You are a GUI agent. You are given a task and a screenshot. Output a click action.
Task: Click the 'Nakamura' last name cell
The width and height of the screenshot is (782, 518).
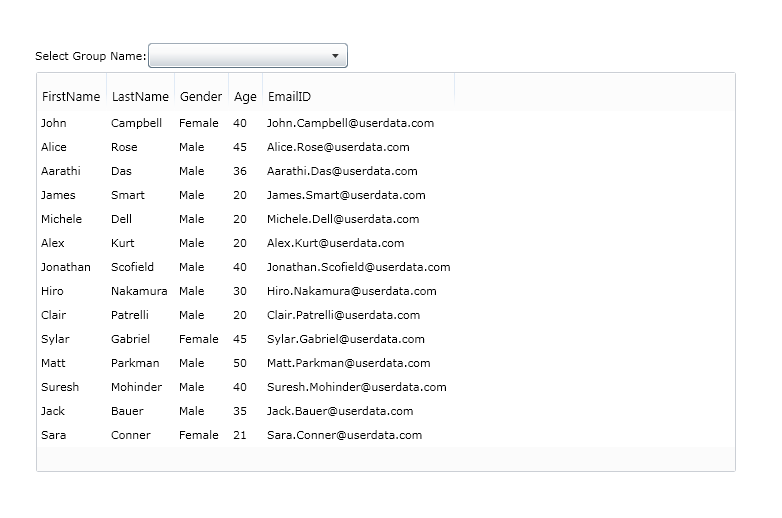click(x=139, y=291)
